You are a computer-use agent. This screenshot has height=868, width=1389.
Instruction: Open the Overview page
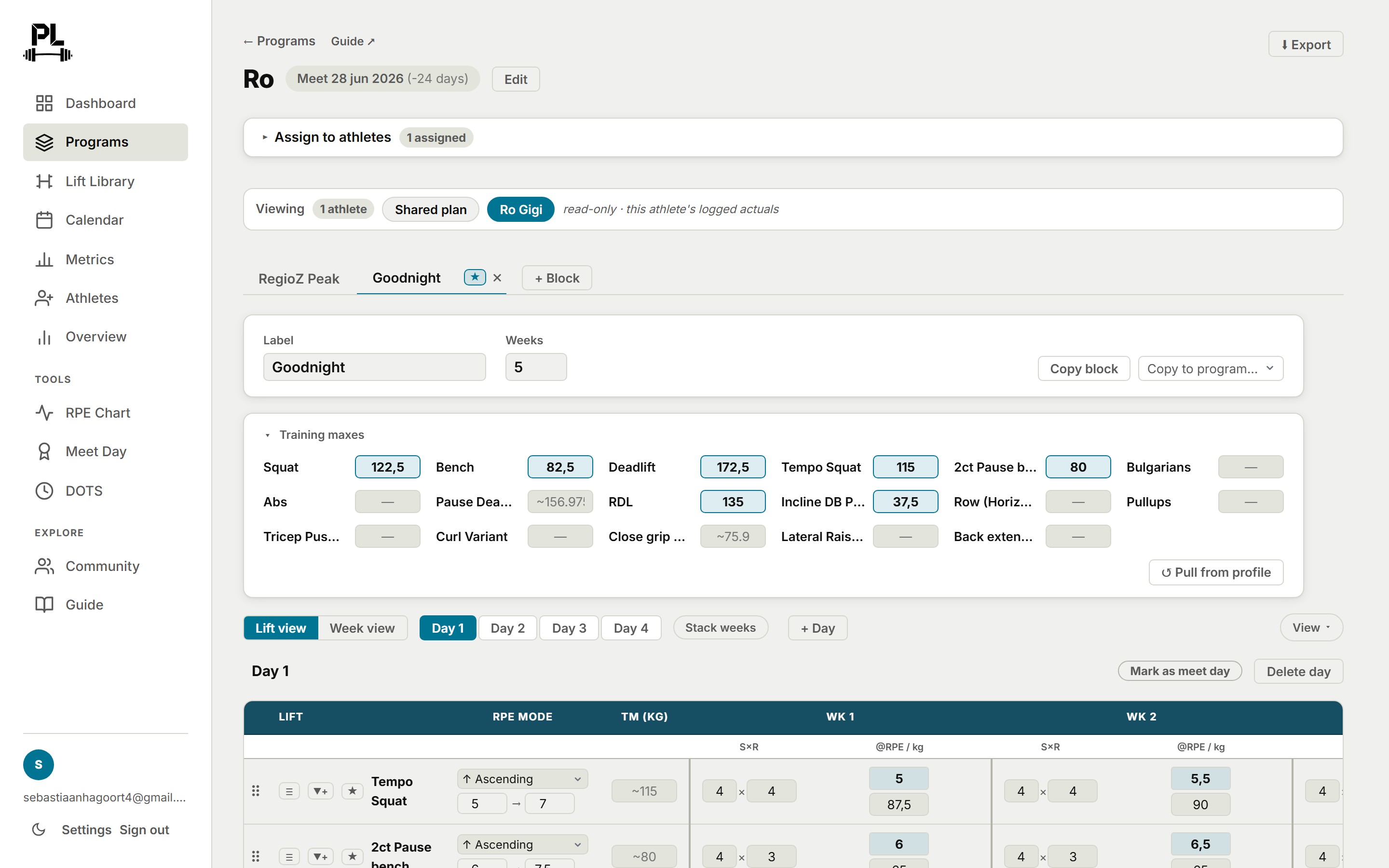[x=105, y=337]
